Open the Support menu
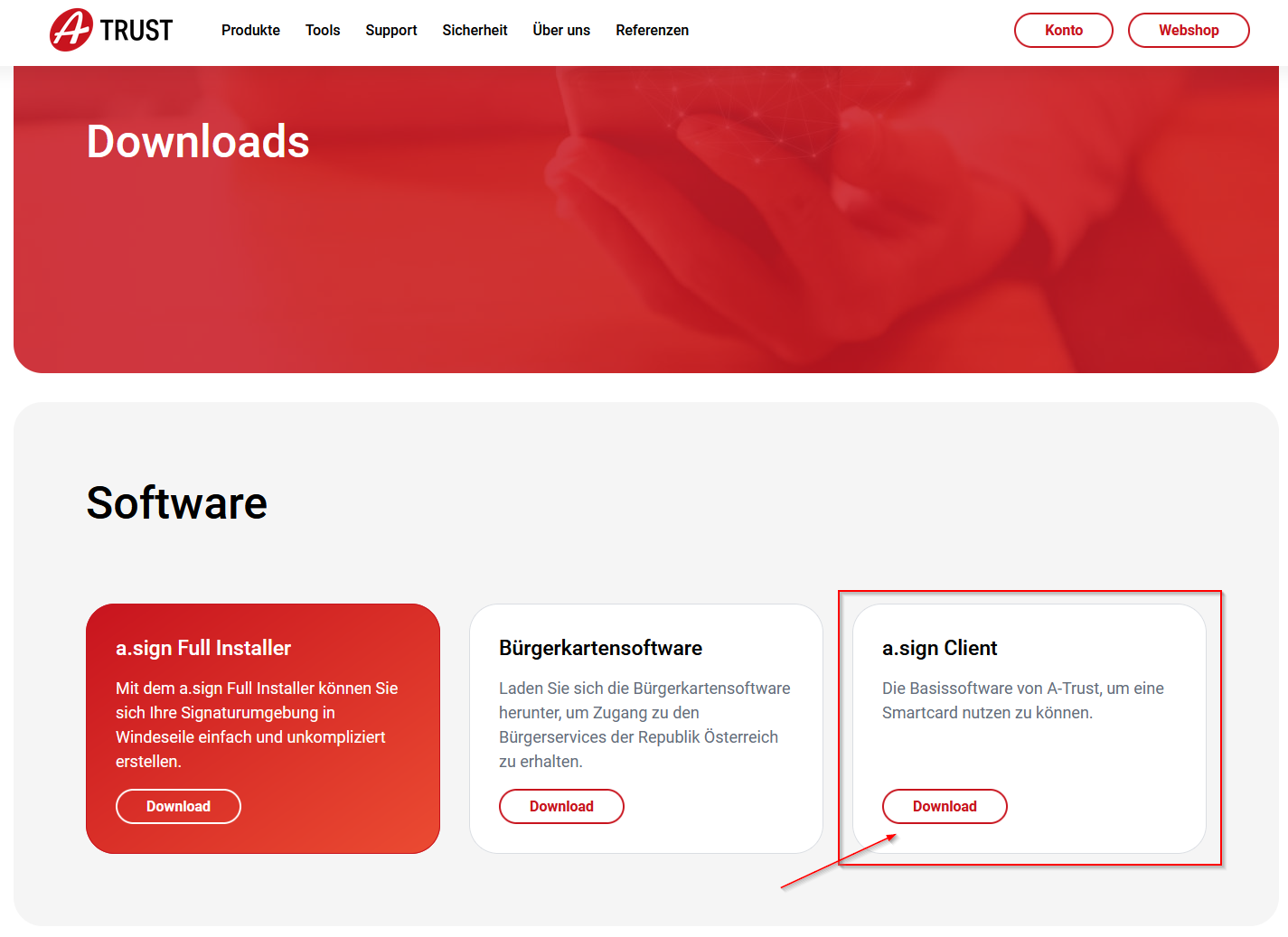The width and height of the screenshot is (1288, 937). (391, 30)
